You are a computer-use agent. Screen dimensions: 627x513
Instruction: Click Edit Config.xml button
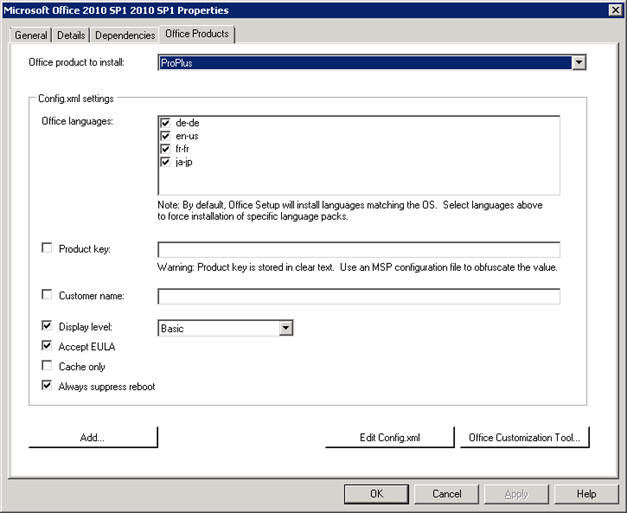click(x=390, y=437)
